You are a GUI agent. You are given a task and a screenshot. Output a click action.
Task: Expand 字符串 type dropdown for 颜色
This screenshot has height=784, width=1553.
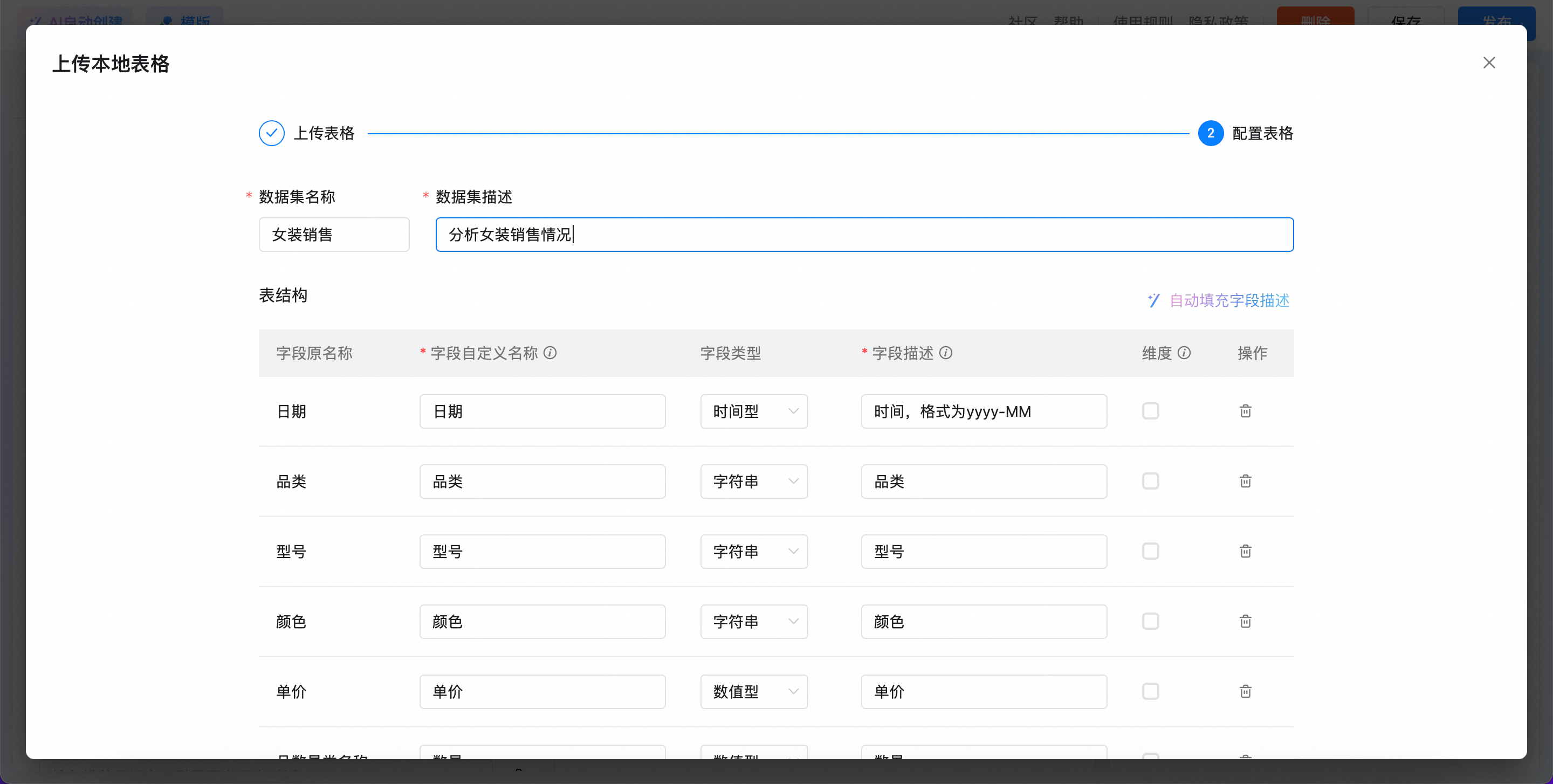coord(754,621)
